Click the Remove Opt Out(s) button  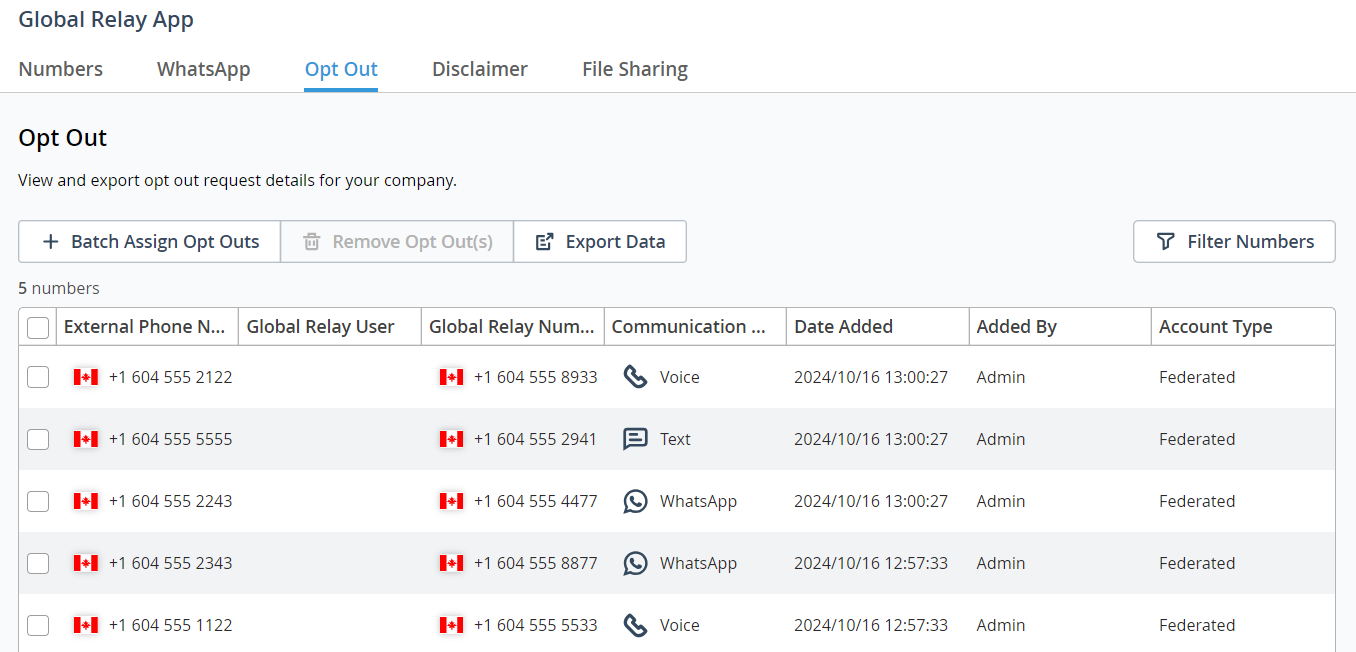pos(397,242)
